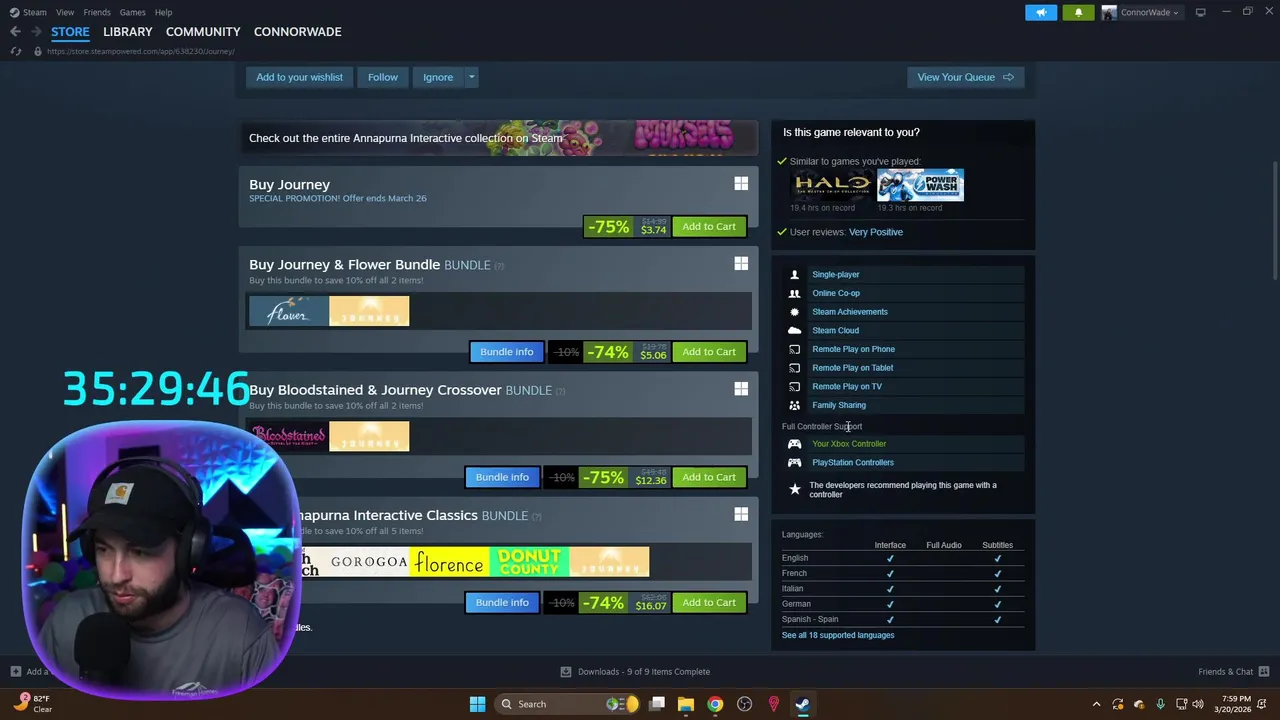Click the Remote Play on TV cast icon

(x=794, y=386)
